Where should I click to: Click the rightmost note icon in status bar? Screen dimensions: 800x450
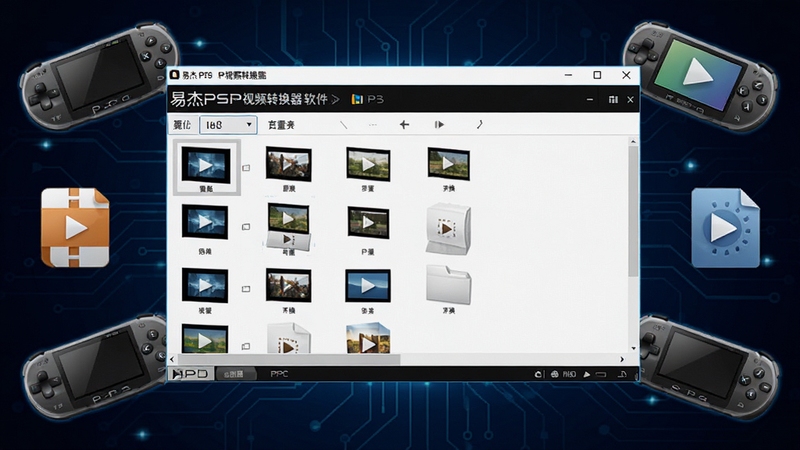click(622, 374)
